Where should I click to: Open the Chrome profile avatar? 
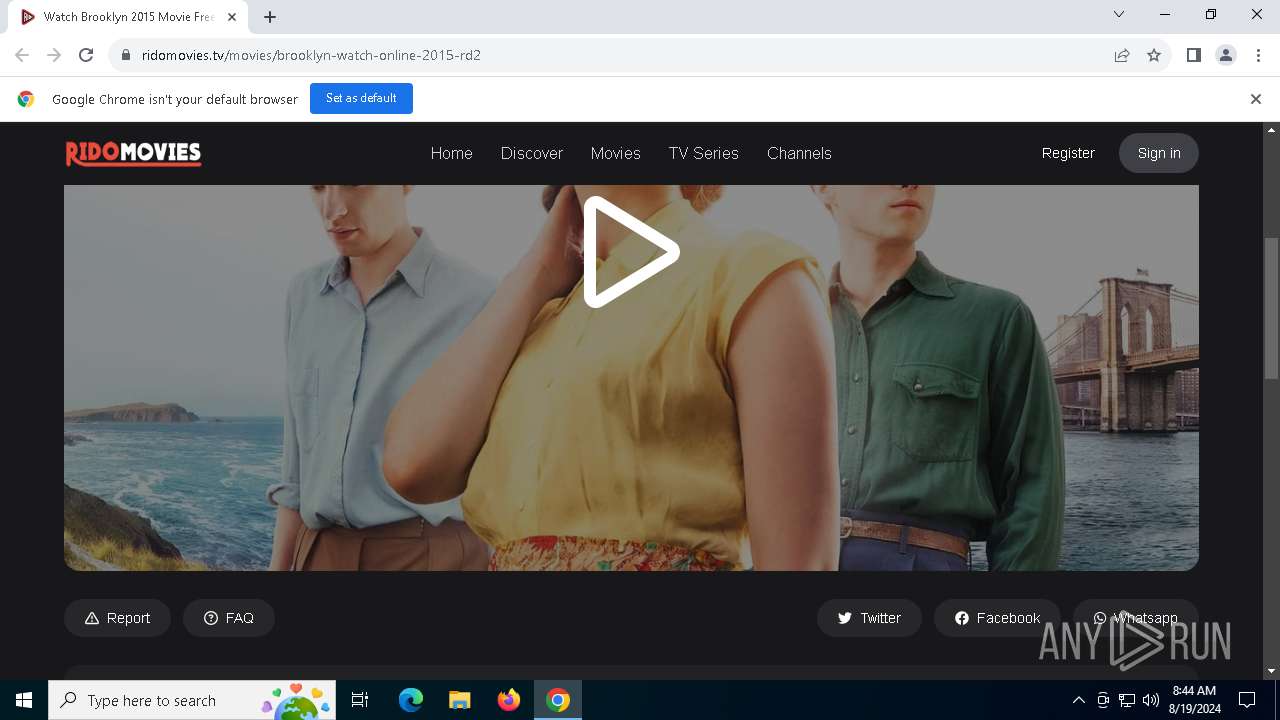point(1226,55)
